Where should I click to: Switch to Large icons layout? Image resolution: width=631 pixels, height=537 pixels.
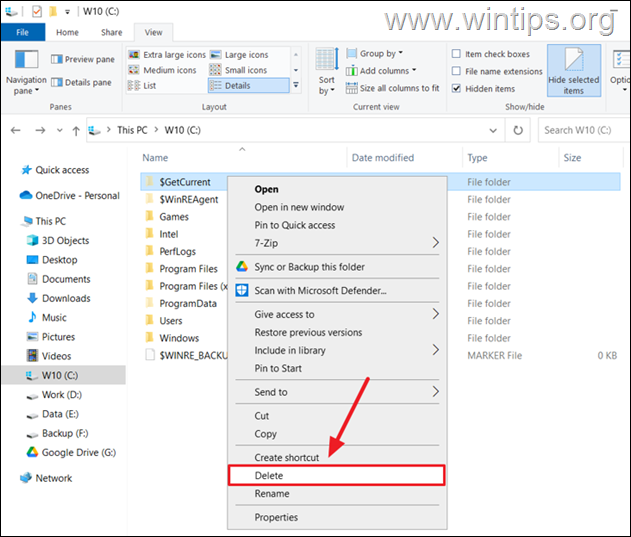pos(239,54)
